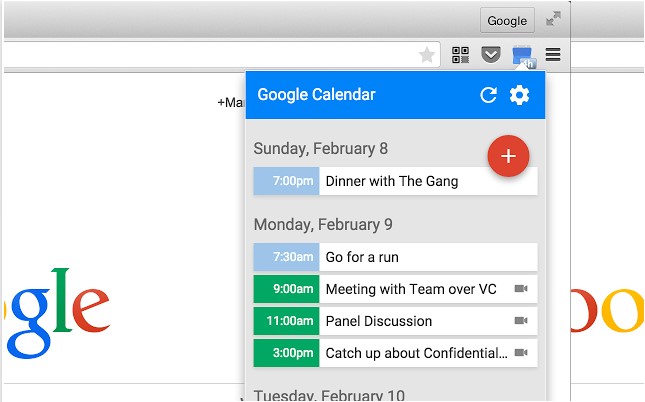Viewport: 645px width, 402px height.
Task: Click video camera icon on Catch up event
Action: [x=520, y=353]
